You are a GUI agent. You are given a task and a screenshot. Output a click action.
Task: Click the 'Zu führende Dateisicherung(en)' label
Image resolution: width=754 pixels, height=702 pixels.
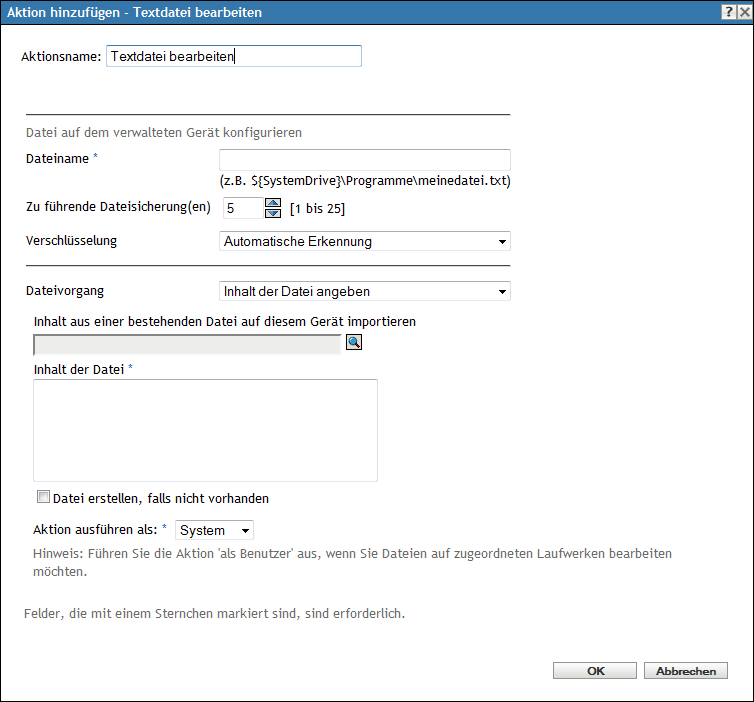[118, 207]
